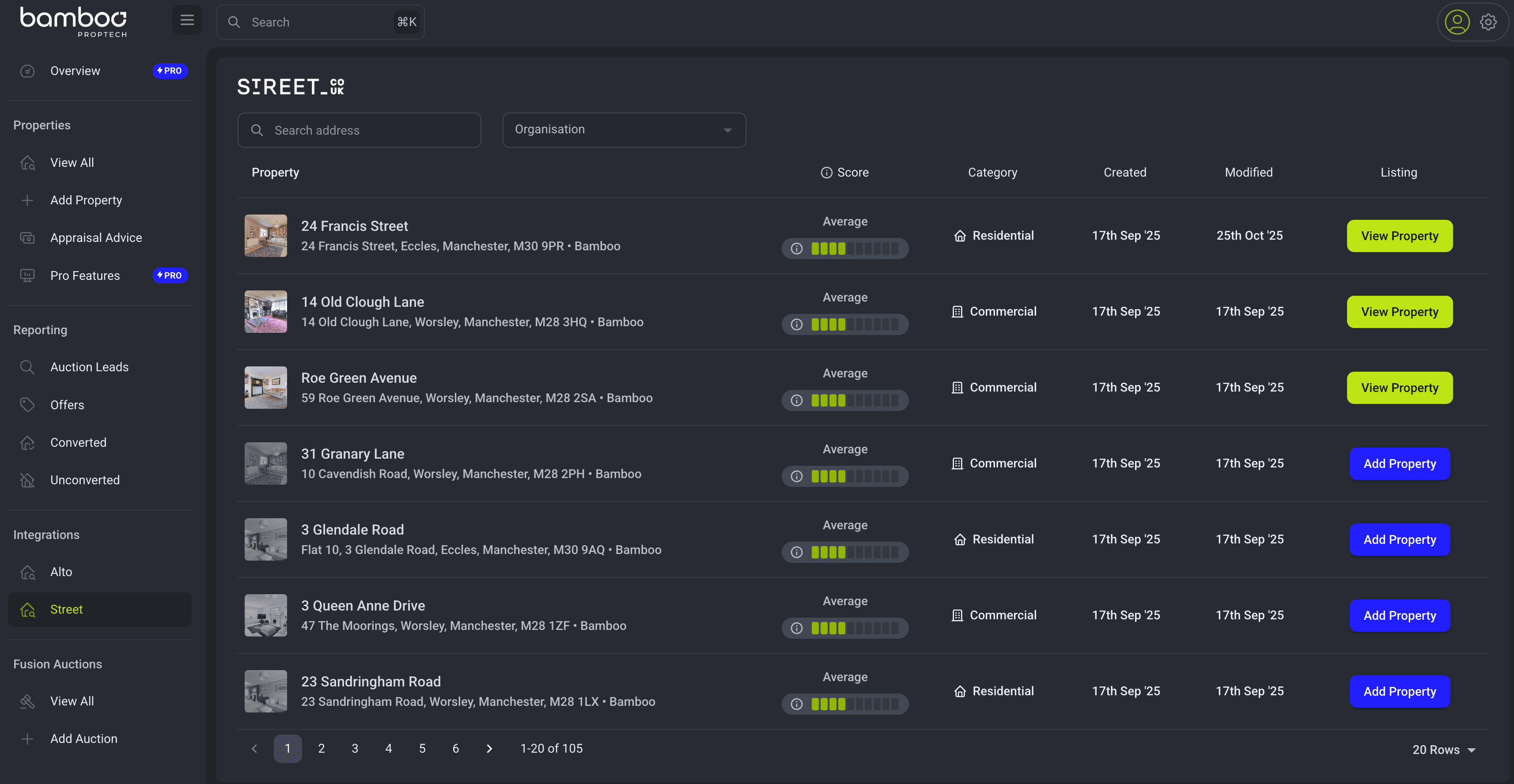
Task: Click View Property for 14 Old Clough Lane
Action: tap(1400, 312)
